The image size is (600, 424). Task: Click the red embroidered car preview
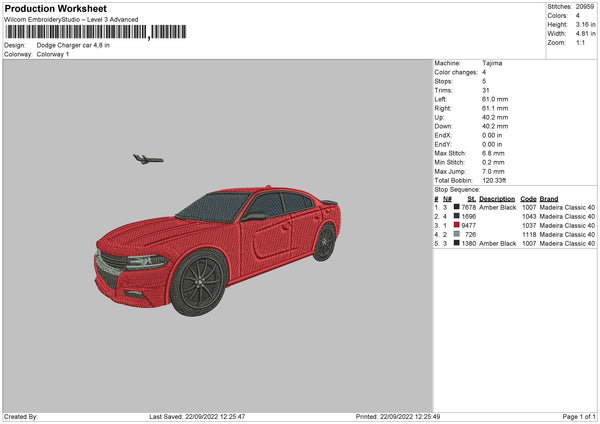coord(217,251)
